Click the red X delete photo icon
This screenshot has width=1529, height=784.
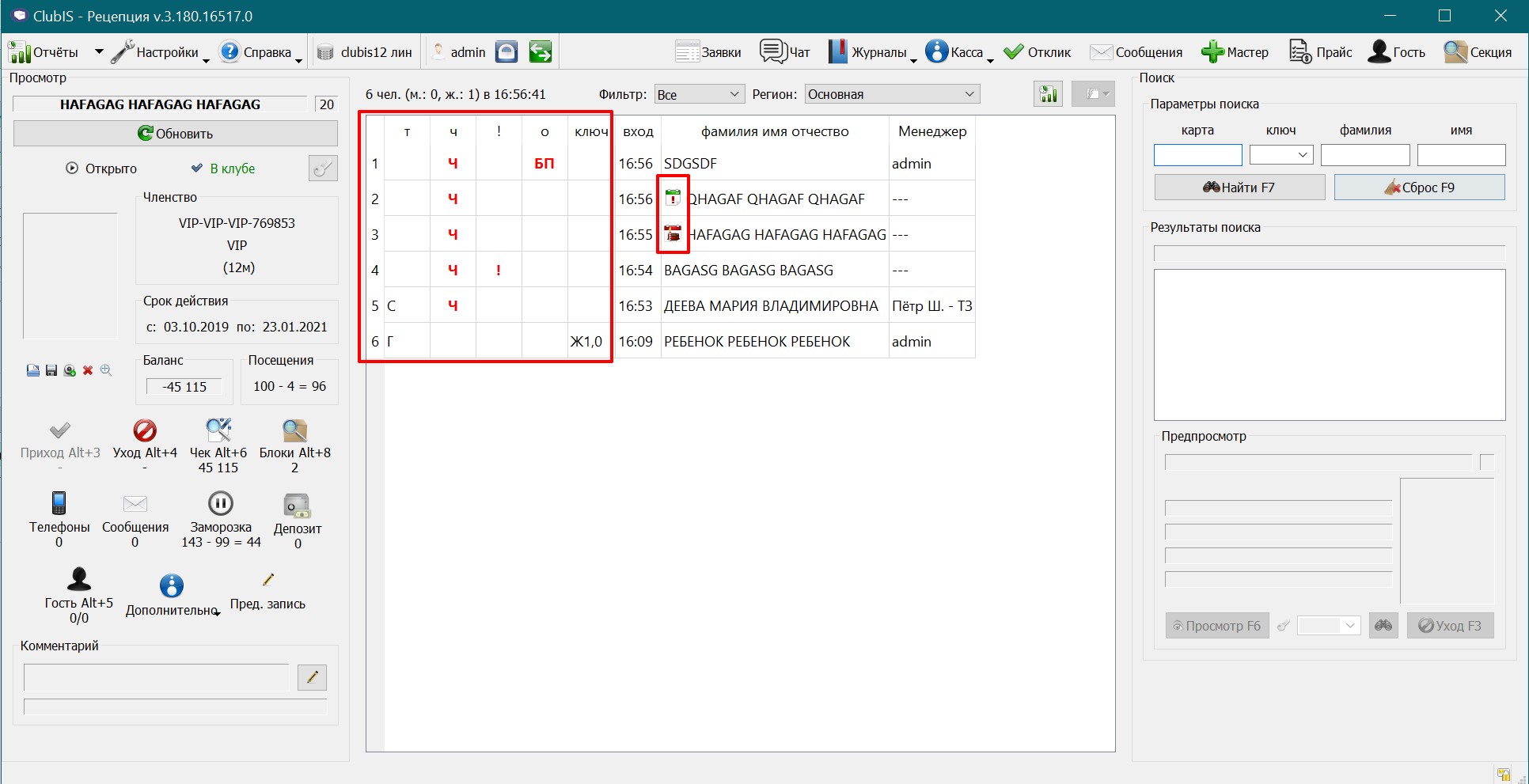click(88, 370)
